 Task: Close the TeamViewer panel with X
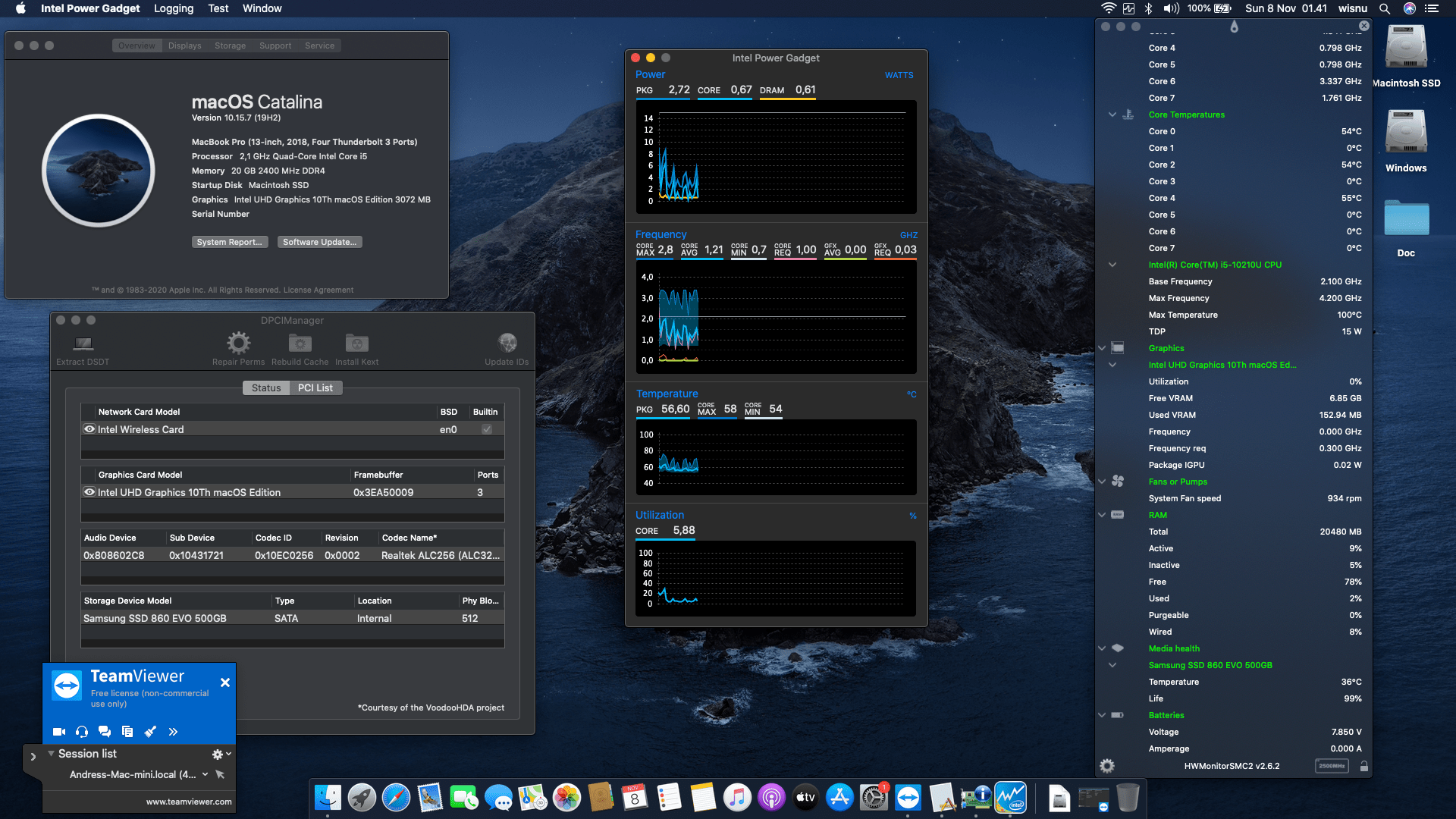point(225,682)
